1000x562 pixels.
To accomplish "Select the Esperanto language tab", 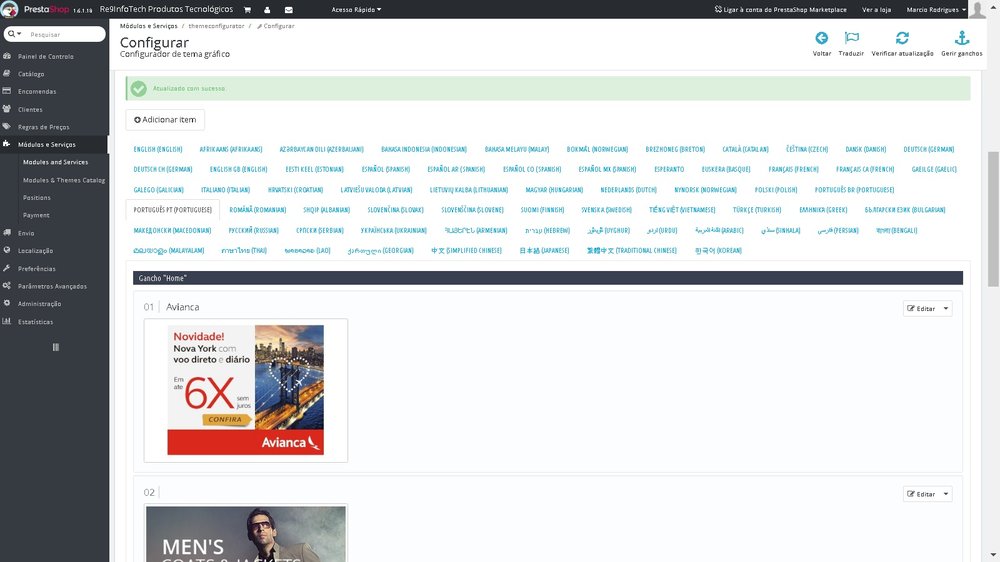I will (x=669, y=170).
